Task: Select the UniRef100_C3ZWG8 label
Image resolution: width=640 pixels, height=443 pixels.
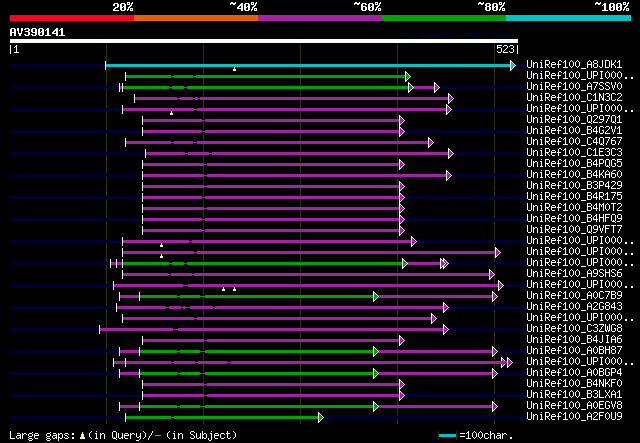Action: click(x=574, y=329)
